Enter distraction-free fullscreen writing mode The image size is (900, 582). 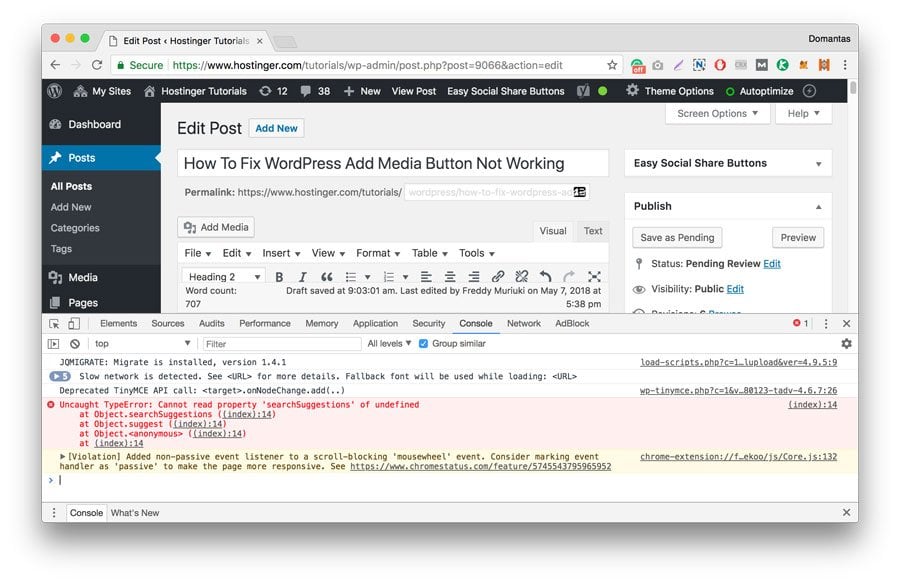(594, 276)
